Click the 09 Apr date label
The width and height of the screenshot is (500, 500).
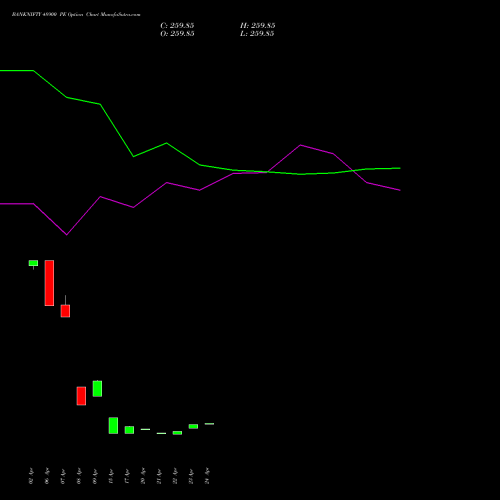[x=95, y=476]
